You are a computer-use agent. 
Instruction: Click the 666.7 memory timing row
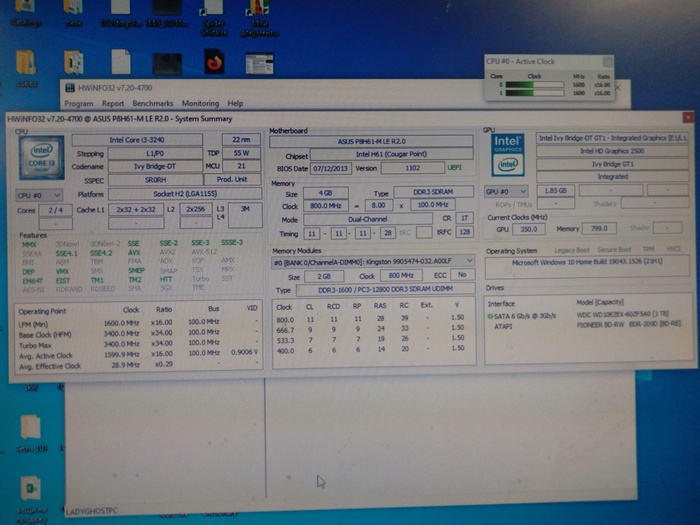tap(371, 329)
